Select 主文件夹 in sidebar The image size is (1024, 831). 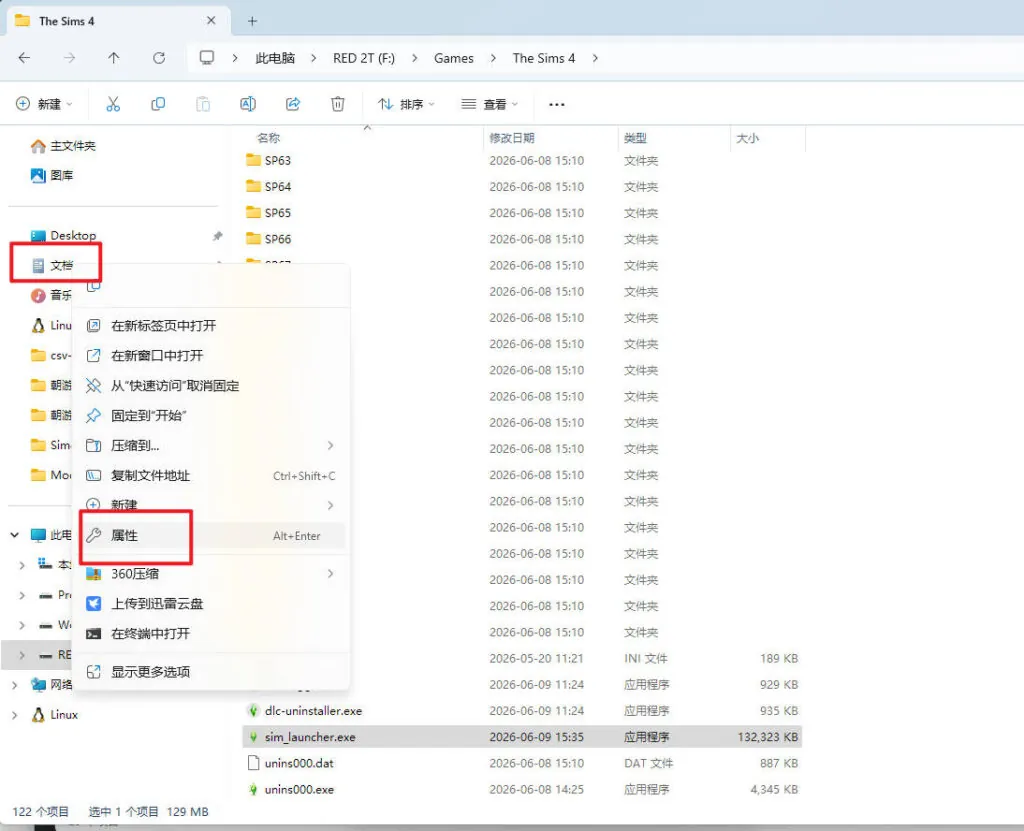[63, 146]
